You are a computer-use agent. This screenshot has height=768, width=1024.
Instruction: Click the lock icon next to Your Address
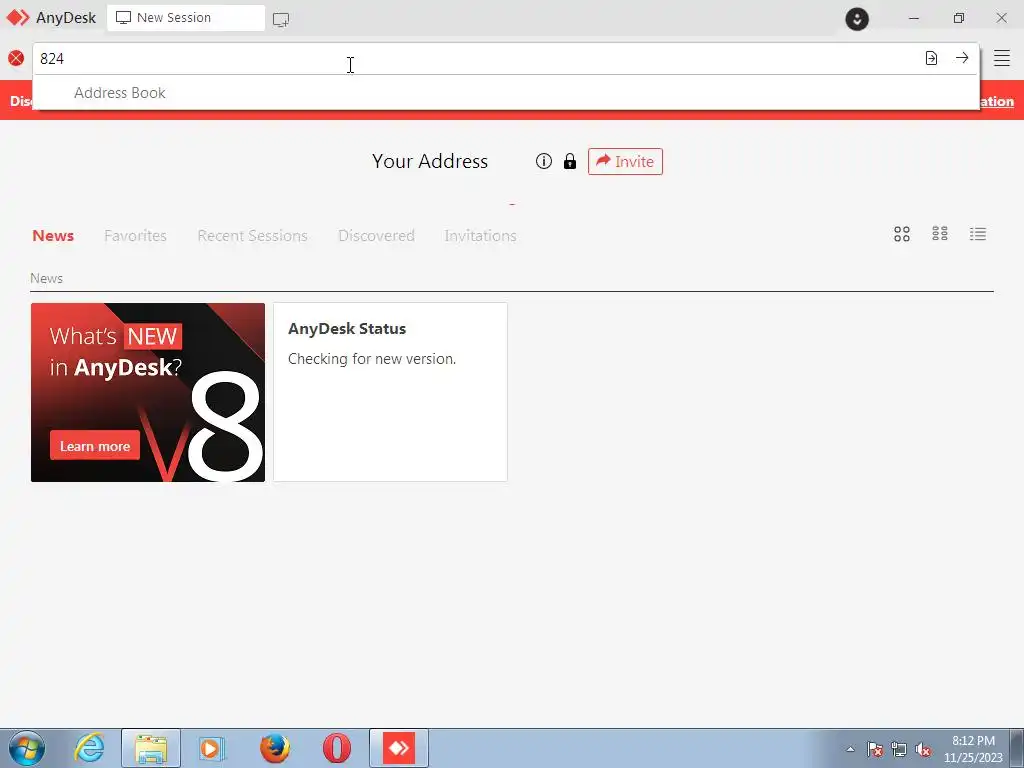(570, 161)
